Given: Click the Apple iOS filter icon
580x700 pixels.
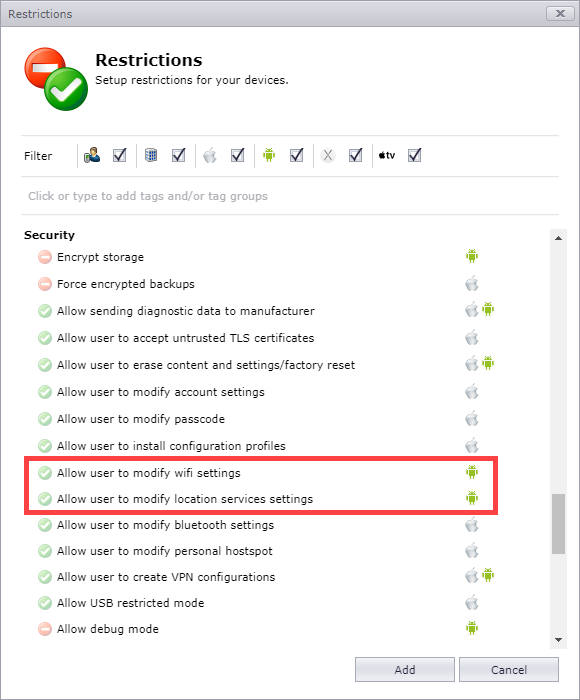Looking at the screenshot, I should [210, 156].
